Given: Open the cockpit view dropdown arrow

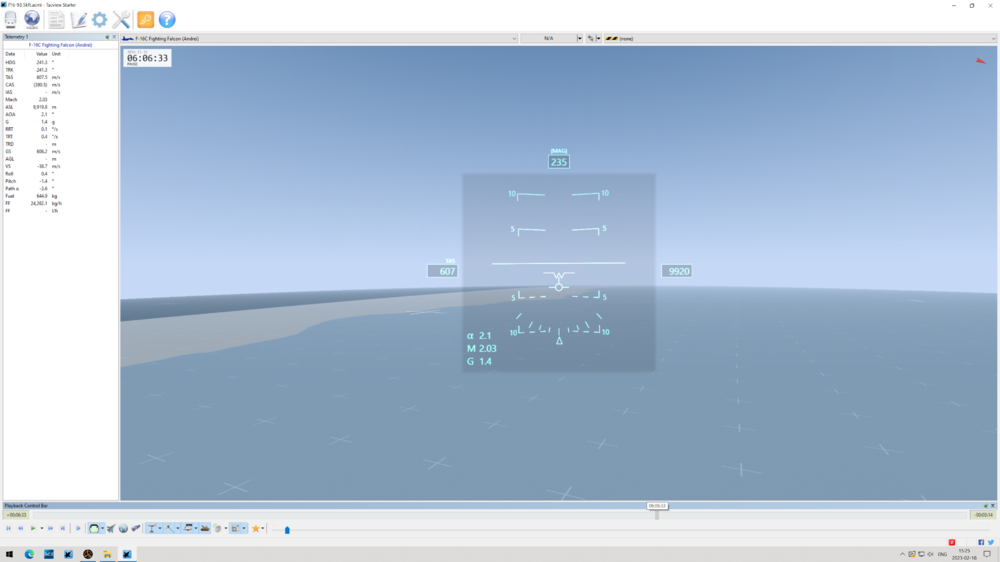Looking at the screenshot, I should (x=103, y=528).
